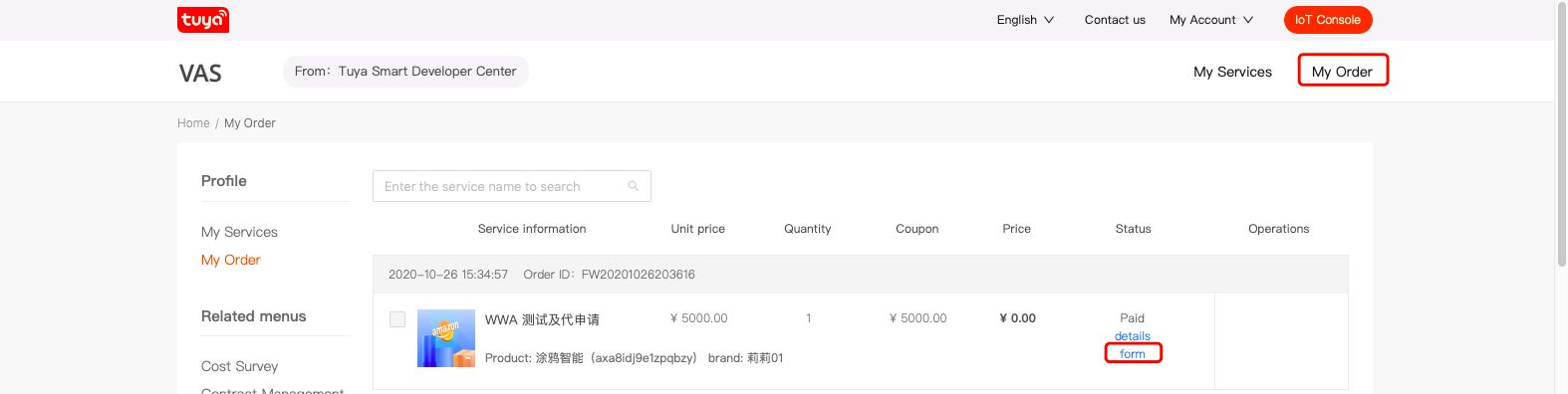Go to Contact us
Viewport: 1568px width, 394px height.
point(1115,20)
